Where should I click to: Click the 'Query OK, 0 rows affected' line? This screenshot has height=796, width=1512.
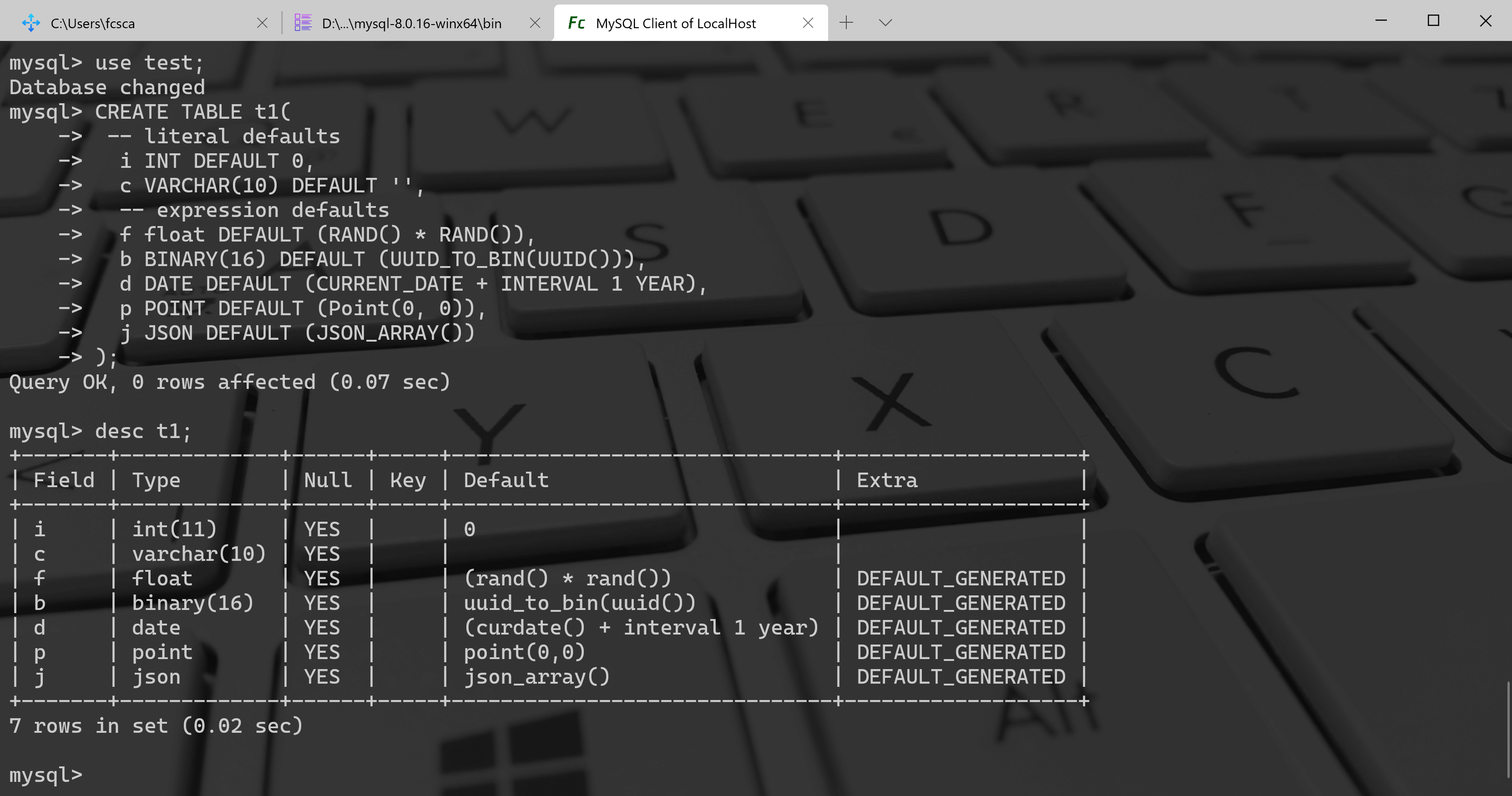(x=229, y=382)
